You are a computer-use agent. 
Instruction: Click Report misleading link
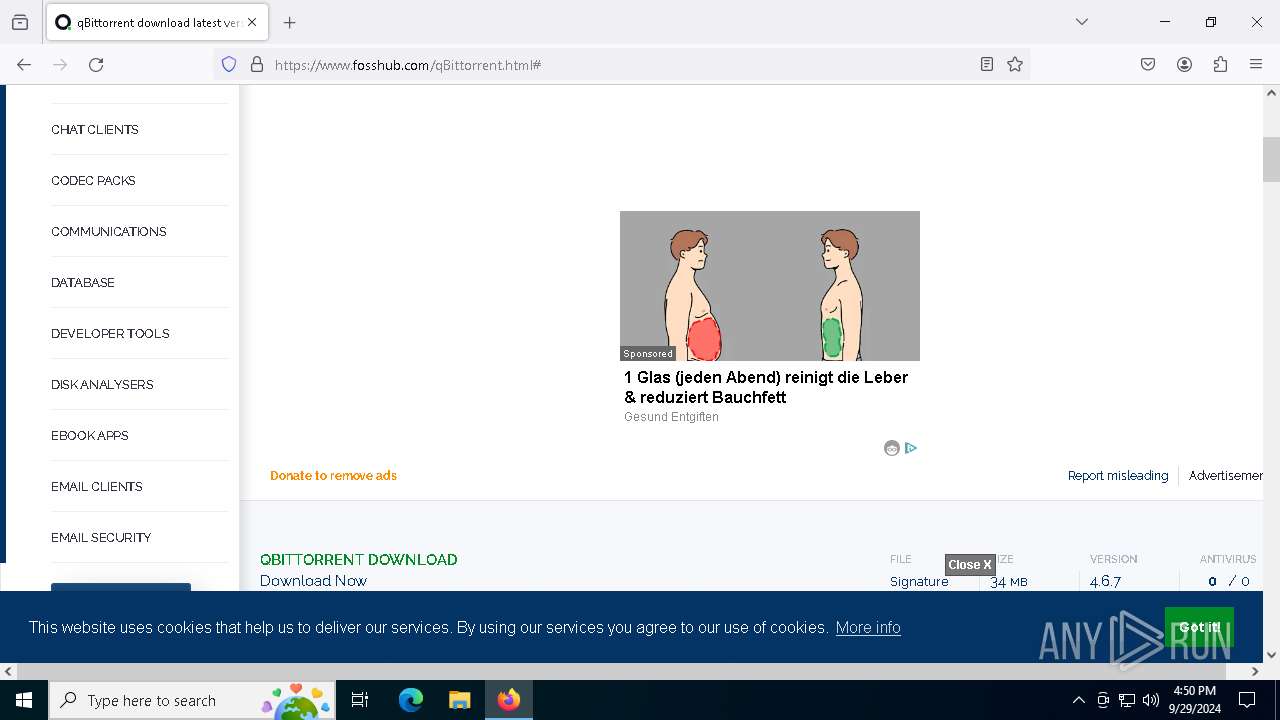1118,476
